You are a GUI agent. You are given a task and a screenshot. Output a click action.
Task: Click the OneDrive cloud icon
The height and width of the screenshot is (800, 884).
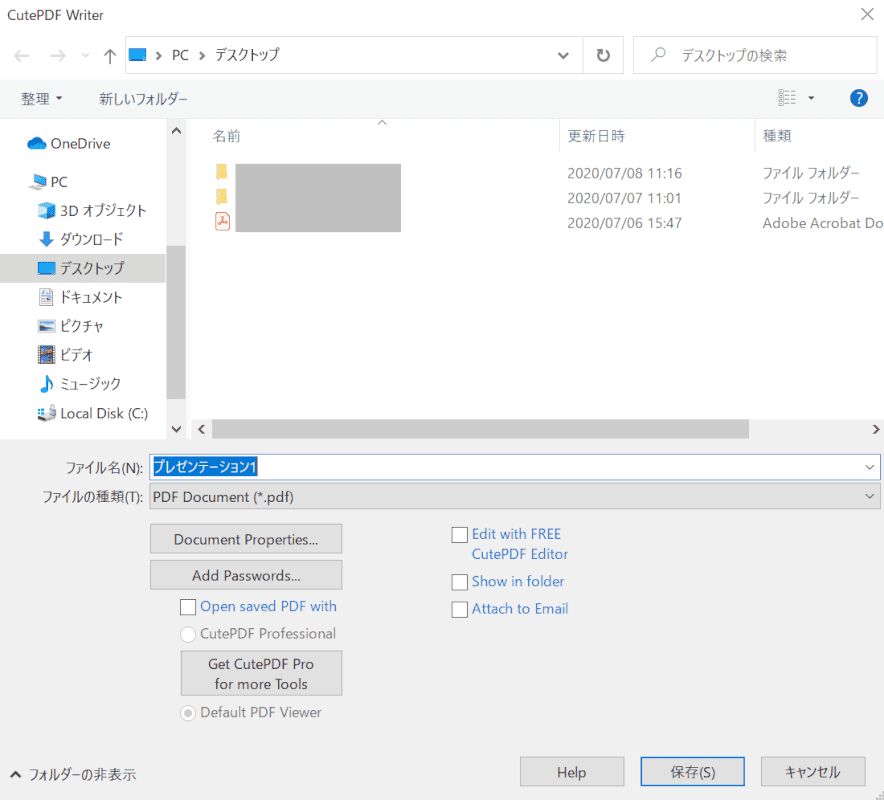(37, 143)
